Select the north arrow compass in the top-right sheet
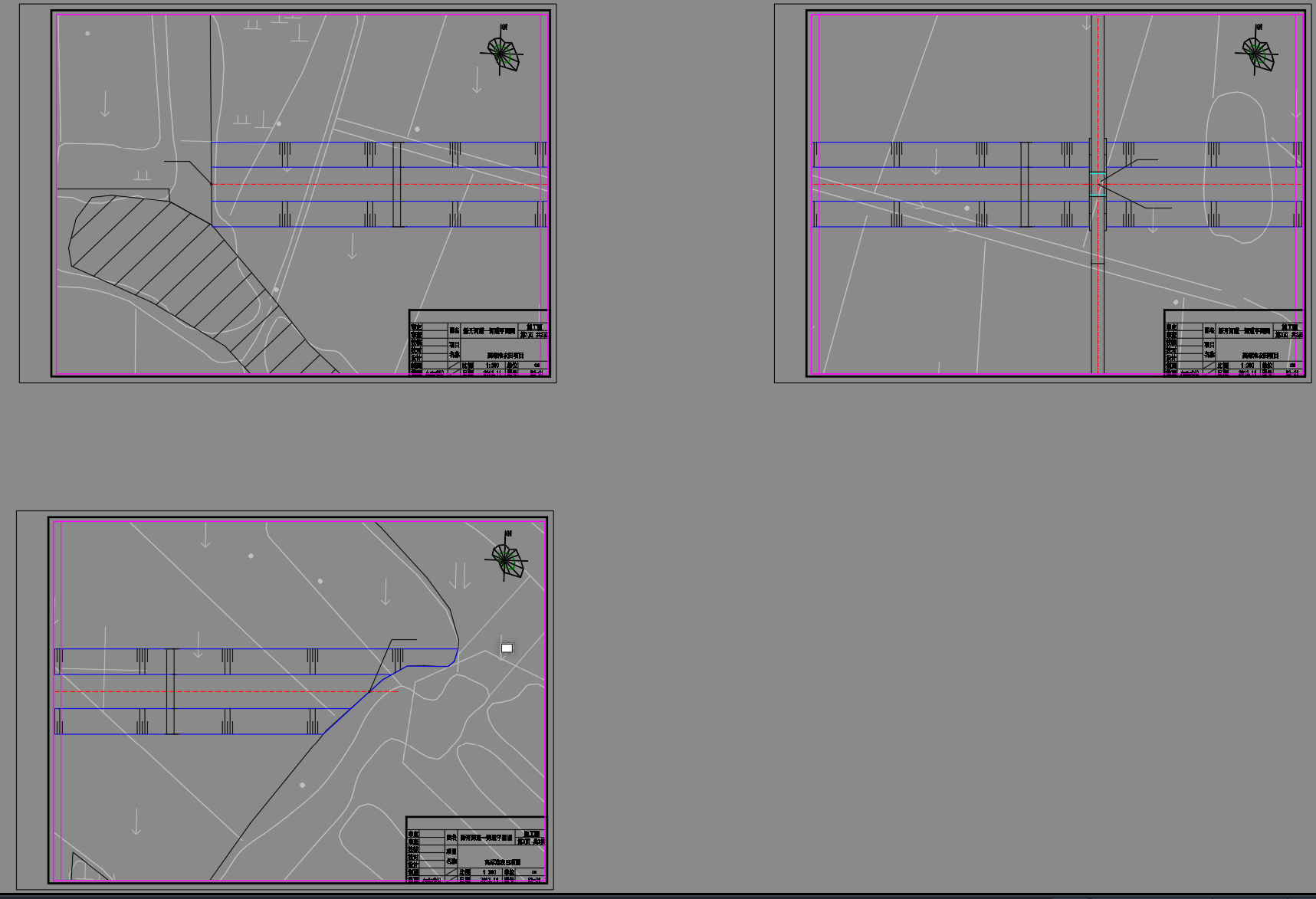1316x899 pixels. (x=1257, y=51)
